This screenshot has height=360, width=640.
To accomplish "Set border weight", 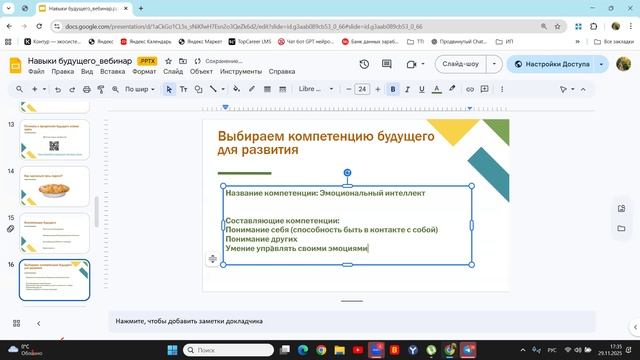I will pyautogui.click(x=267, y=89).
